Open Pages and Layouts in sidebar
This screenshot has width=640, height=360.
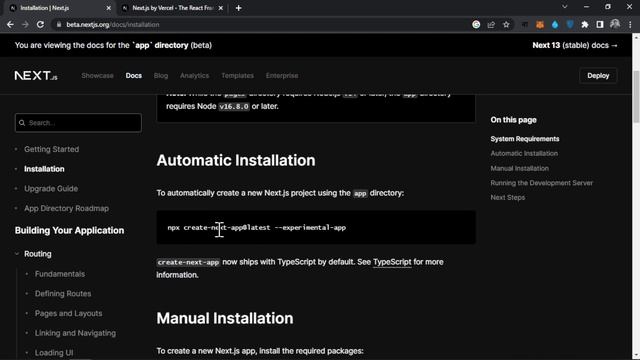click(x=69, y=313)
